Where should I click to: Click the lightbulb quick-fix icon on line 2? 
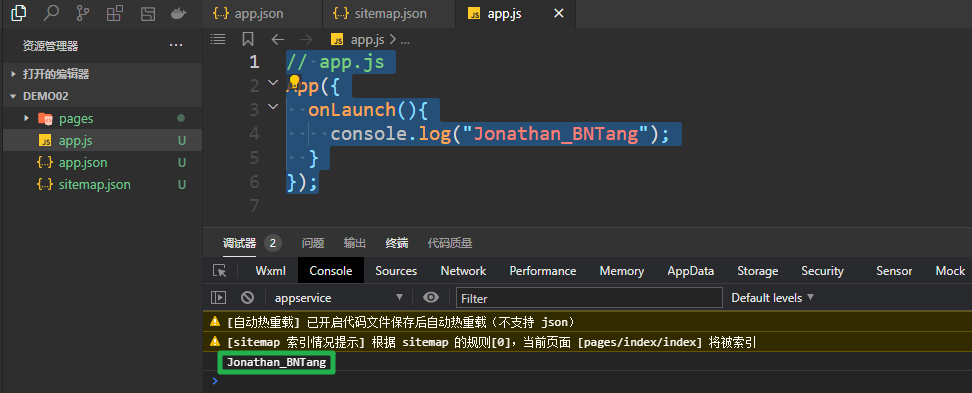tap(294, 82)
